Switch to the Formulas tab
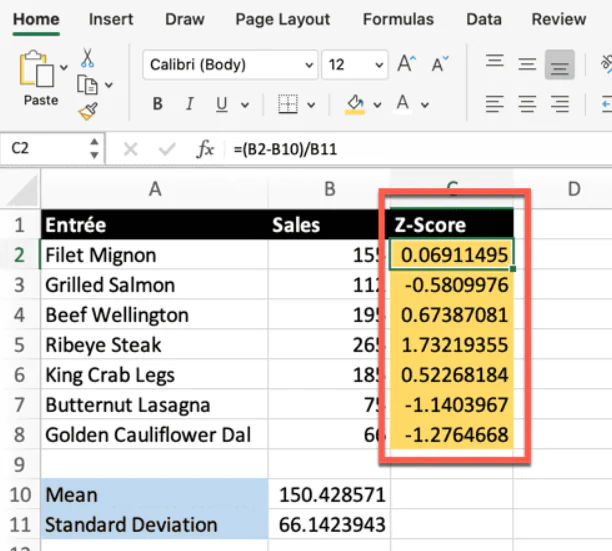 (398, 19)
